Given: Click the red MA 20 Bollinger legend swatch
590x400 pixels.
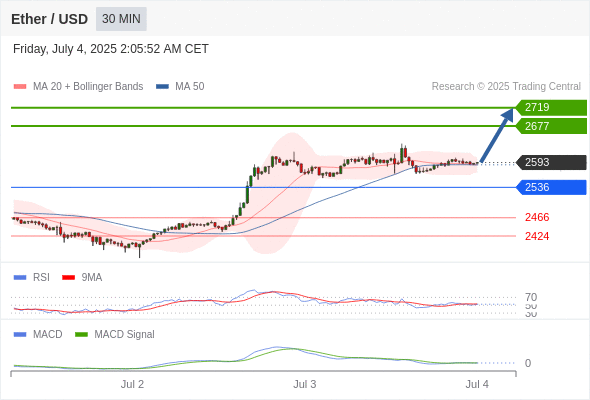Looking at the screenshot, I should (x=20, y=87).
